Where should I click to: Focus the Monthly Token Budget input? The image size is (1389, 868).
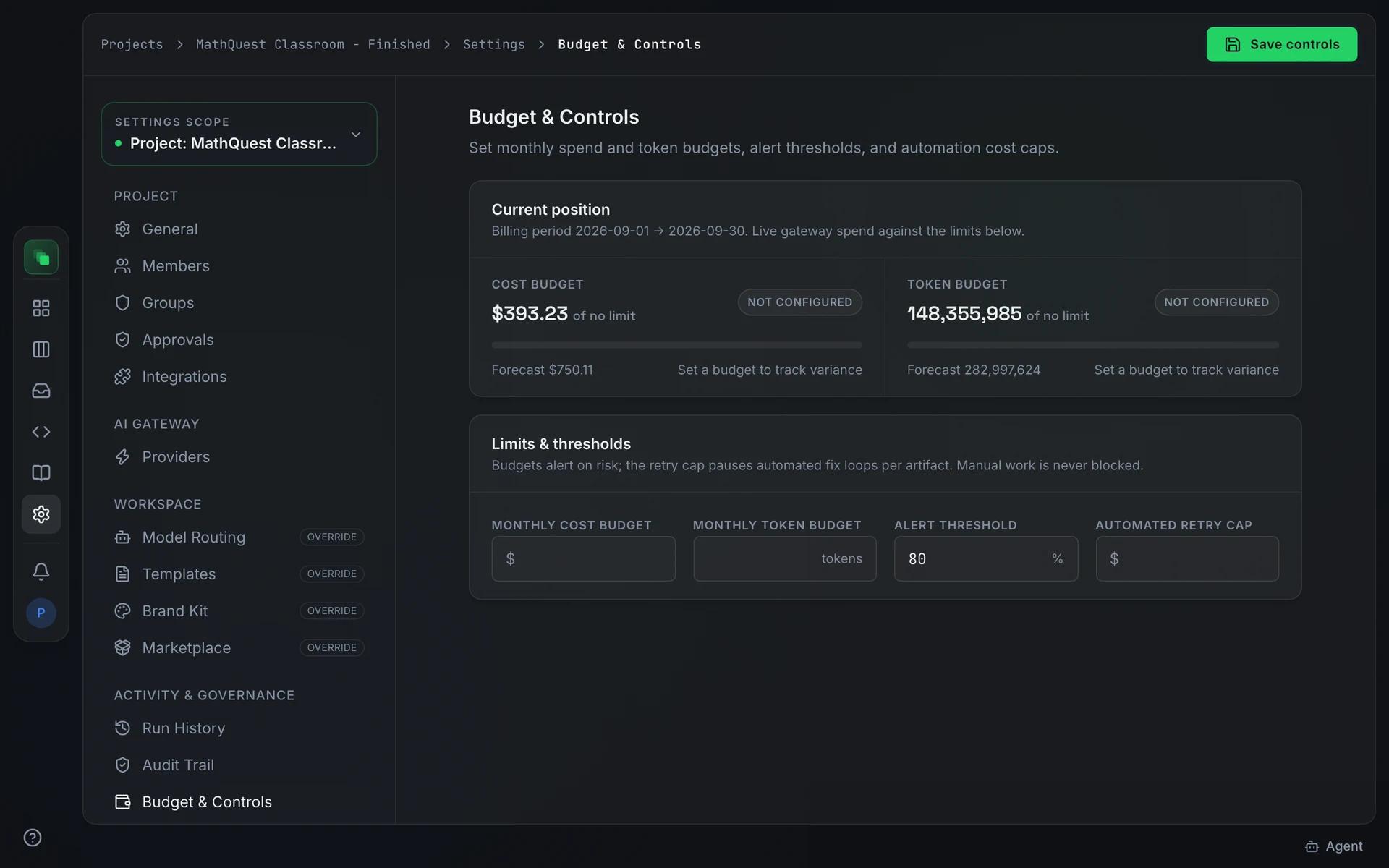[784, 558]
